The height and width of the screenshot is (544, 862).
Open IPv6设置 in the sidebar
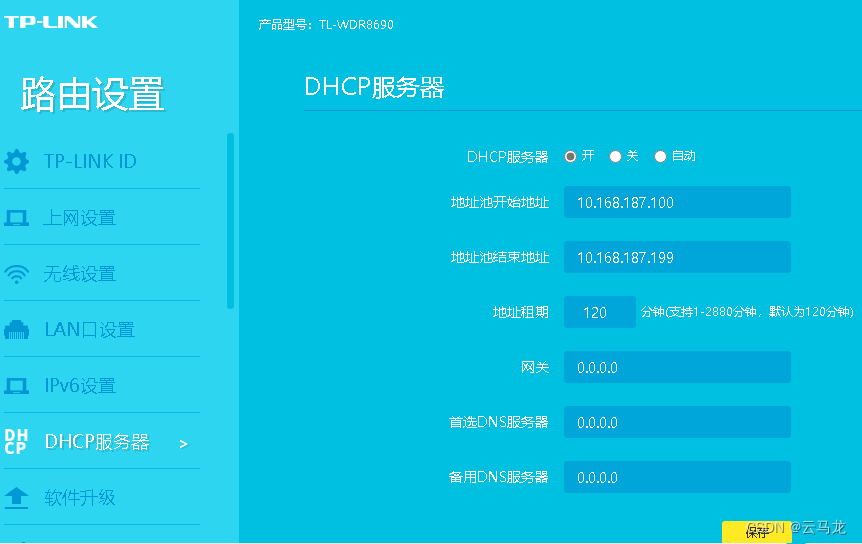[102, 386]
